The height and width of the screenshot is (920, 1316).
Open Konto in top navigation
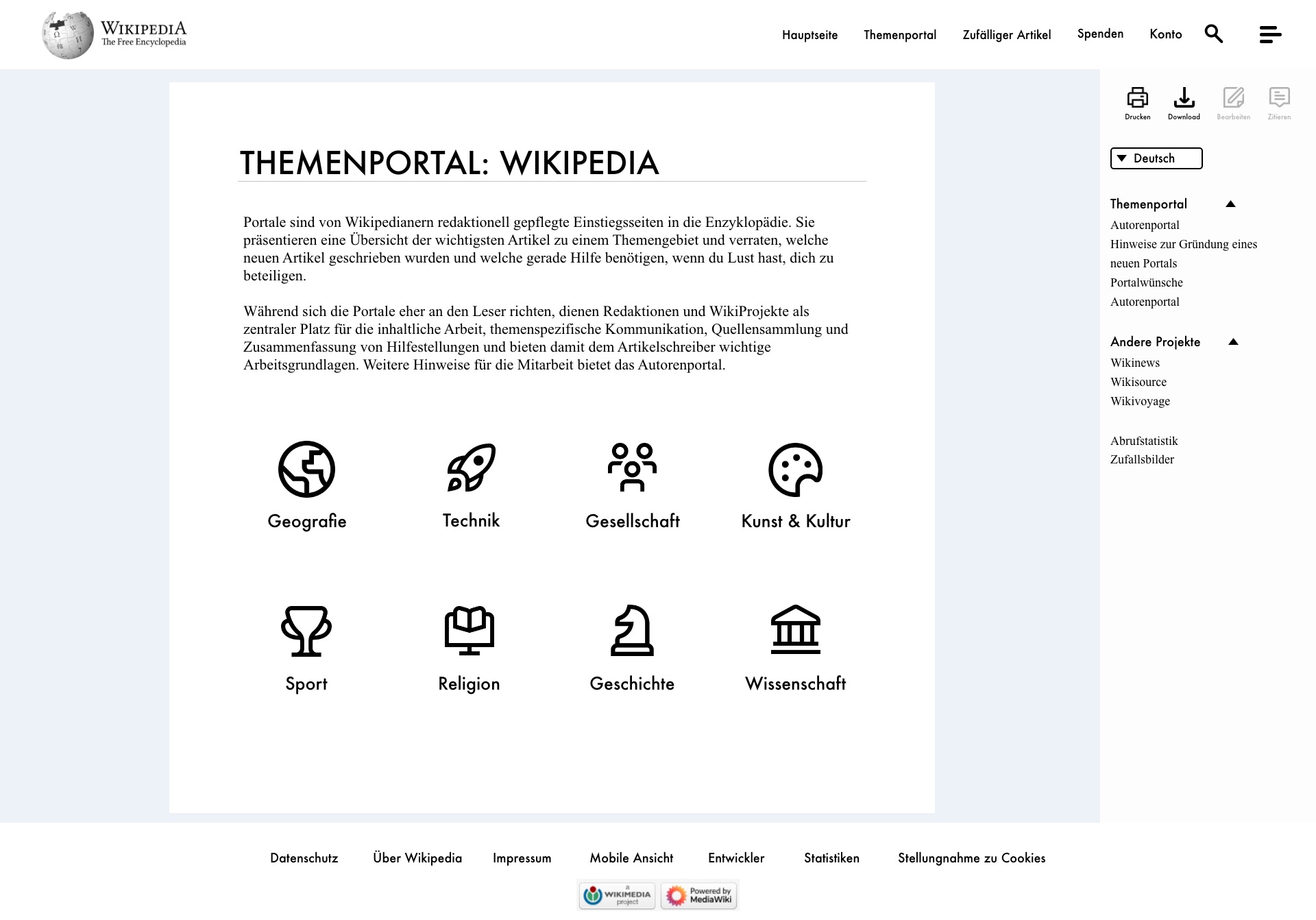1166,34
